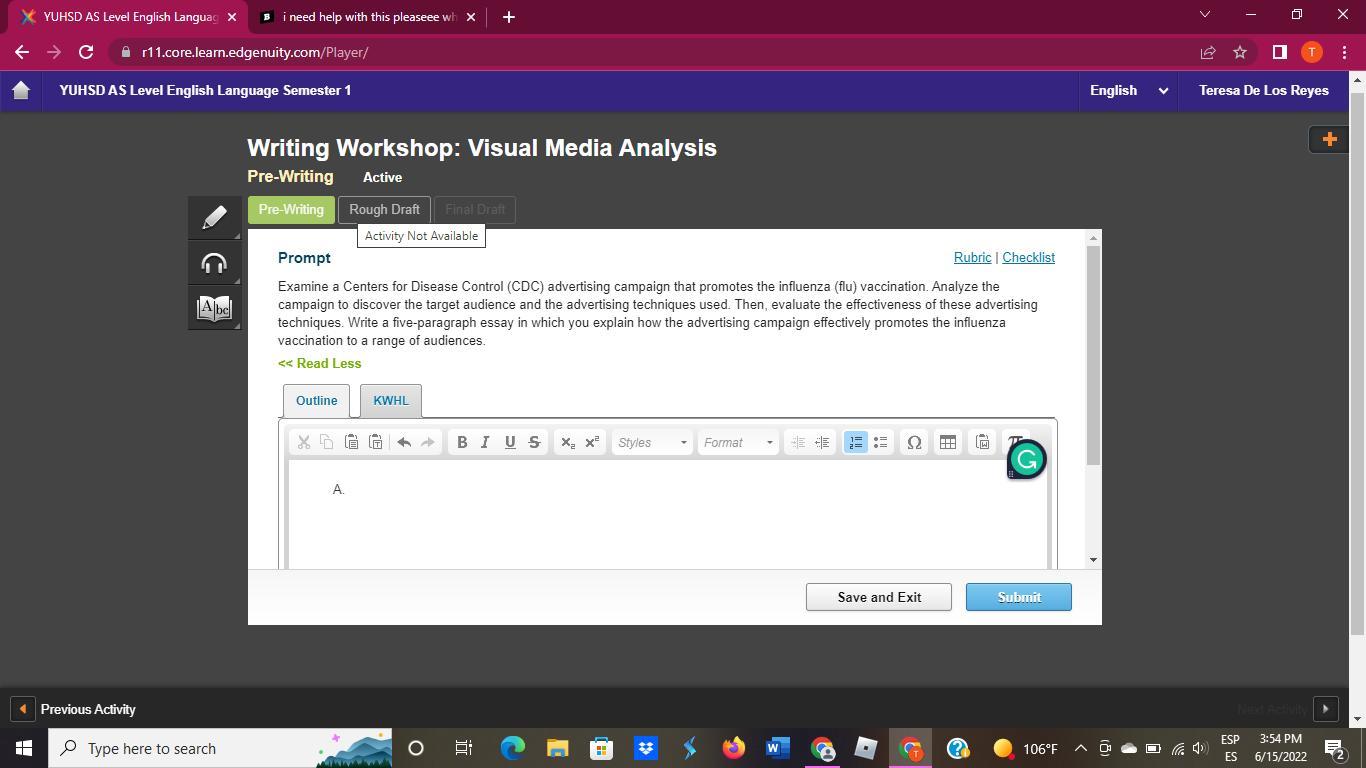Open the special character omega tool
This screenshot has width=1366, height=768.
pyautogui.click(x=914, y=442)
